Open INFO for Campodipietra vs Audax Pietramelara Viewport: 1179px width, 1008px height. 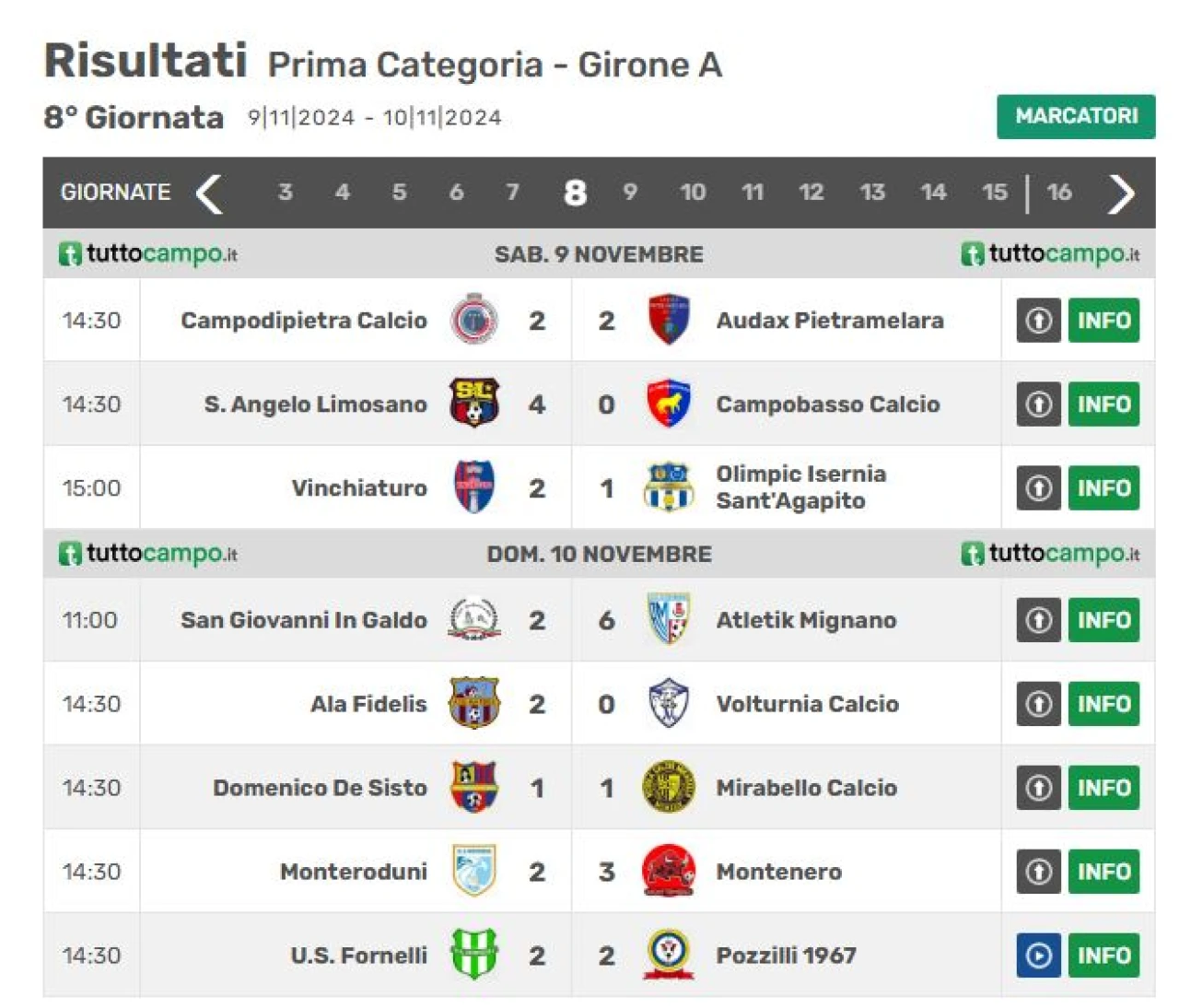1103,321
